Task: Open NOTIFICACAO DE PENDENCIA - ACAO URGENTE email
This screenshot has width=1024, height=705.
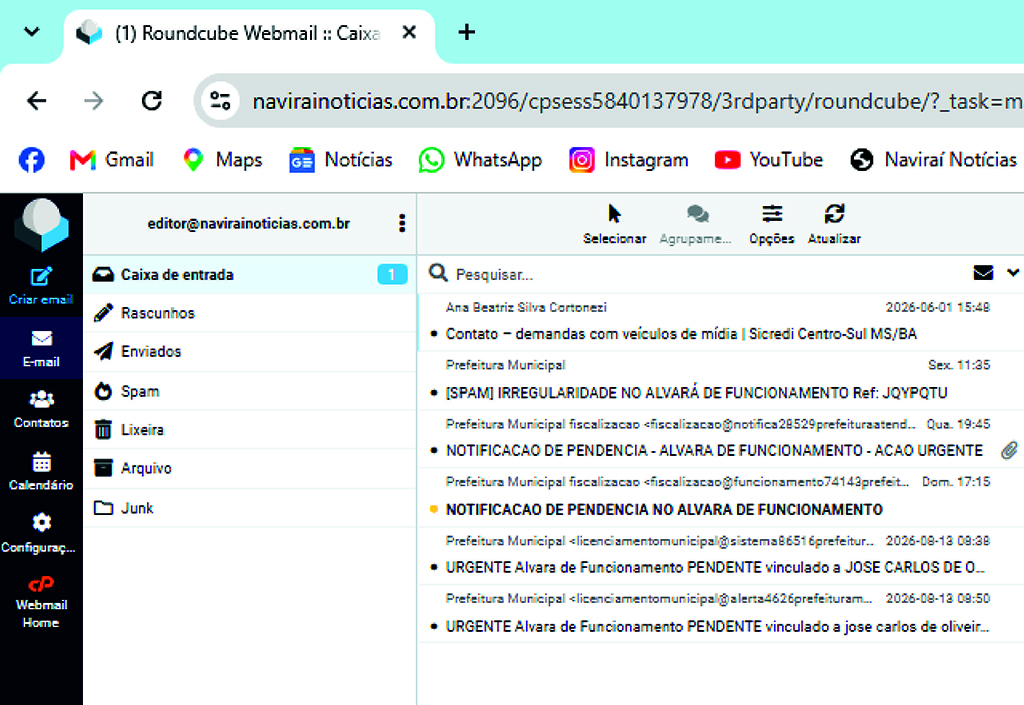Action: pos(718,438)
